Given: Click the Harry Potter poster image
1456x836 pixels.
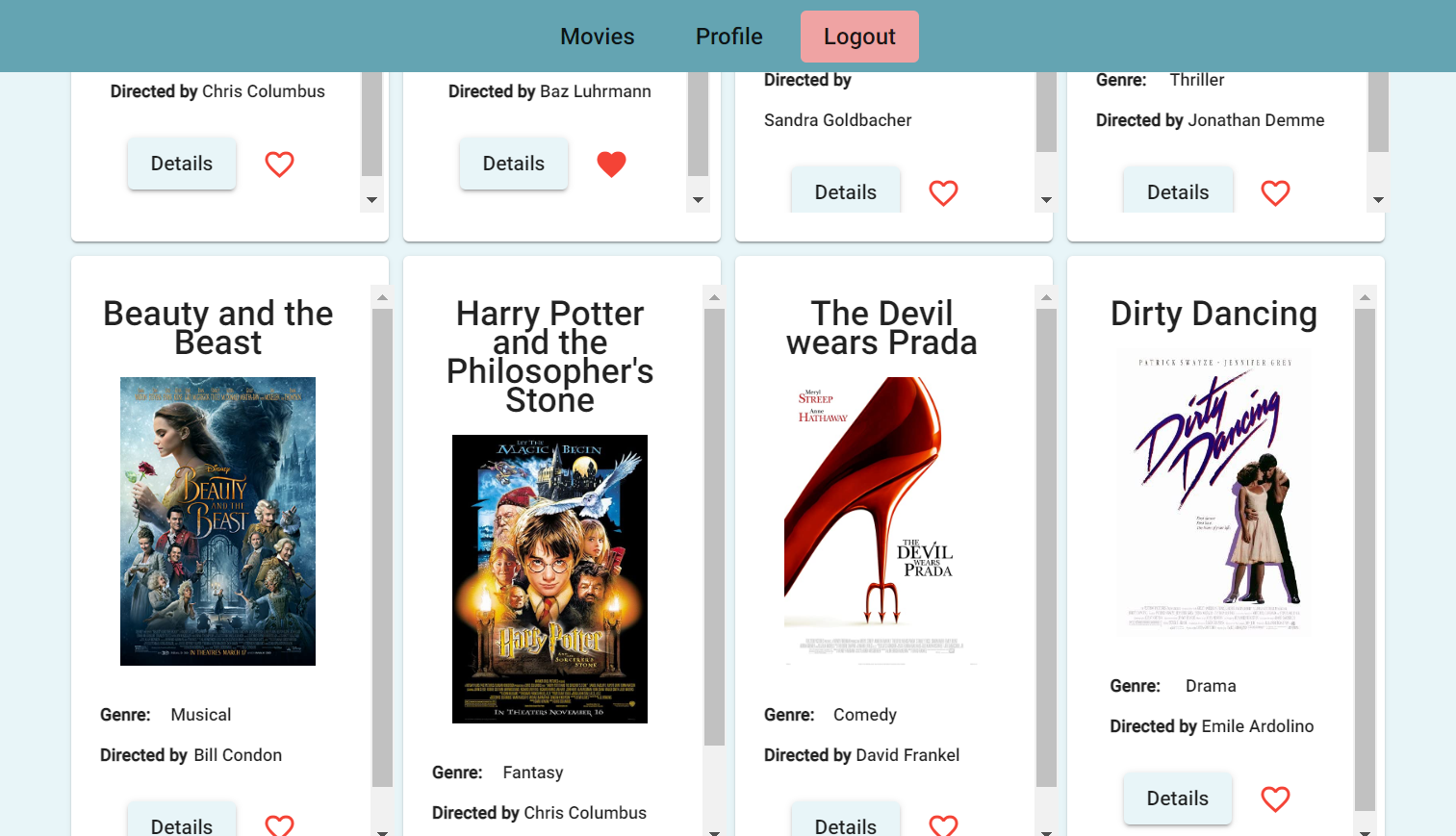Looking at the screenshot, I should (x=549, y=579).
